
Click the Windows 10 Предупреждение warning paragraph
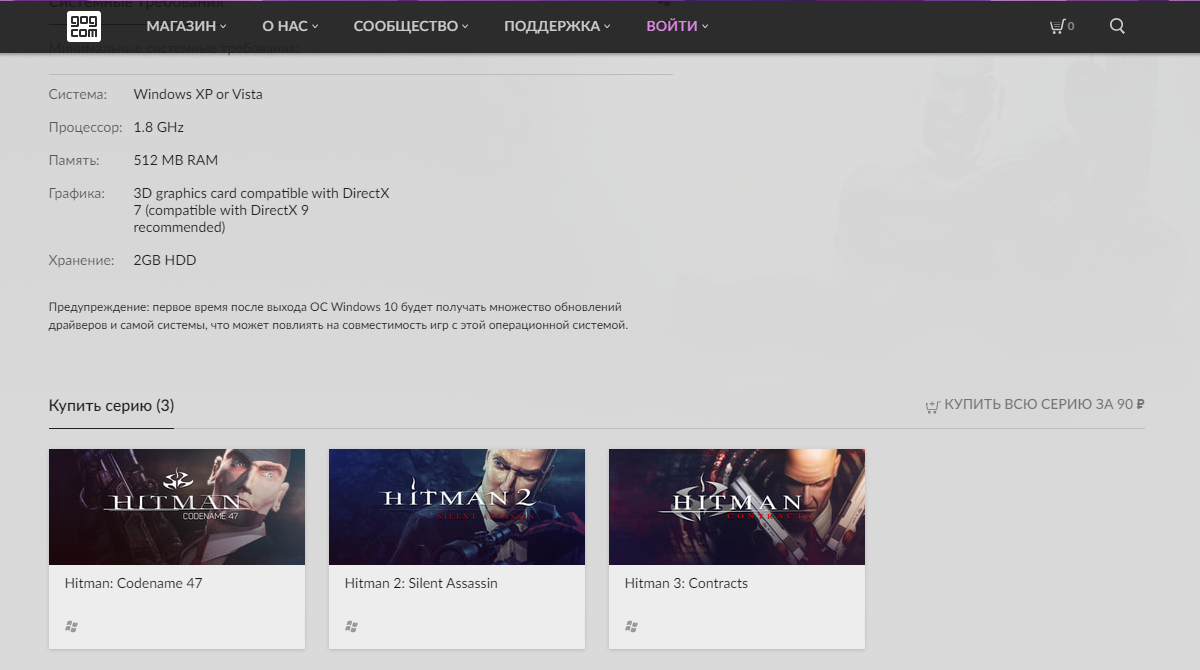[338, 316]
